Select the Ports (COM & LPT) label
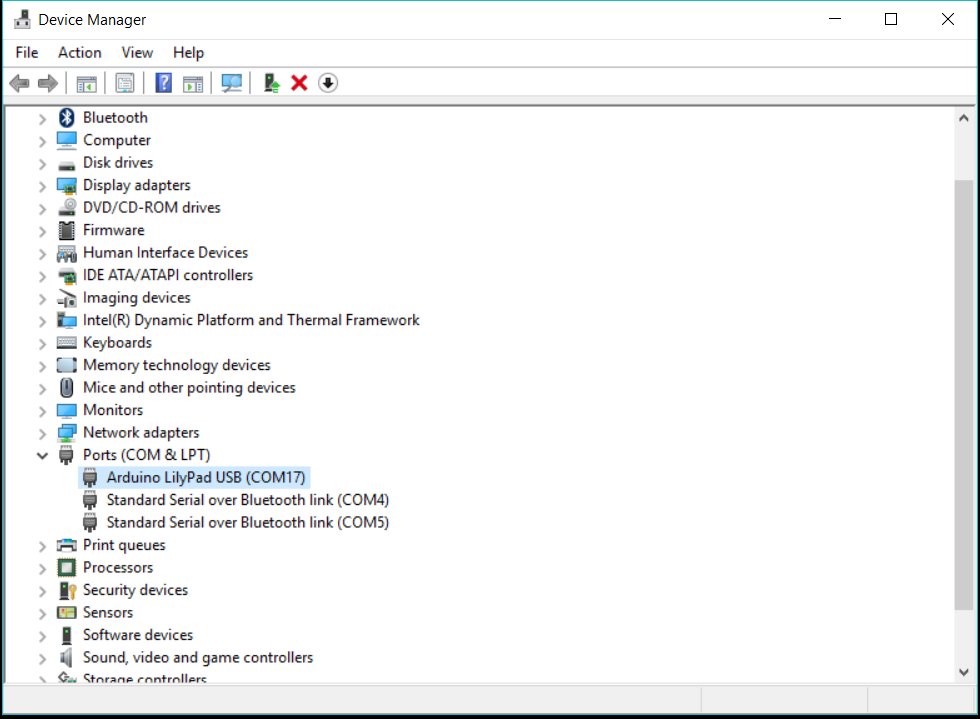Screen dimensions: 980x719 click(146, 455)
